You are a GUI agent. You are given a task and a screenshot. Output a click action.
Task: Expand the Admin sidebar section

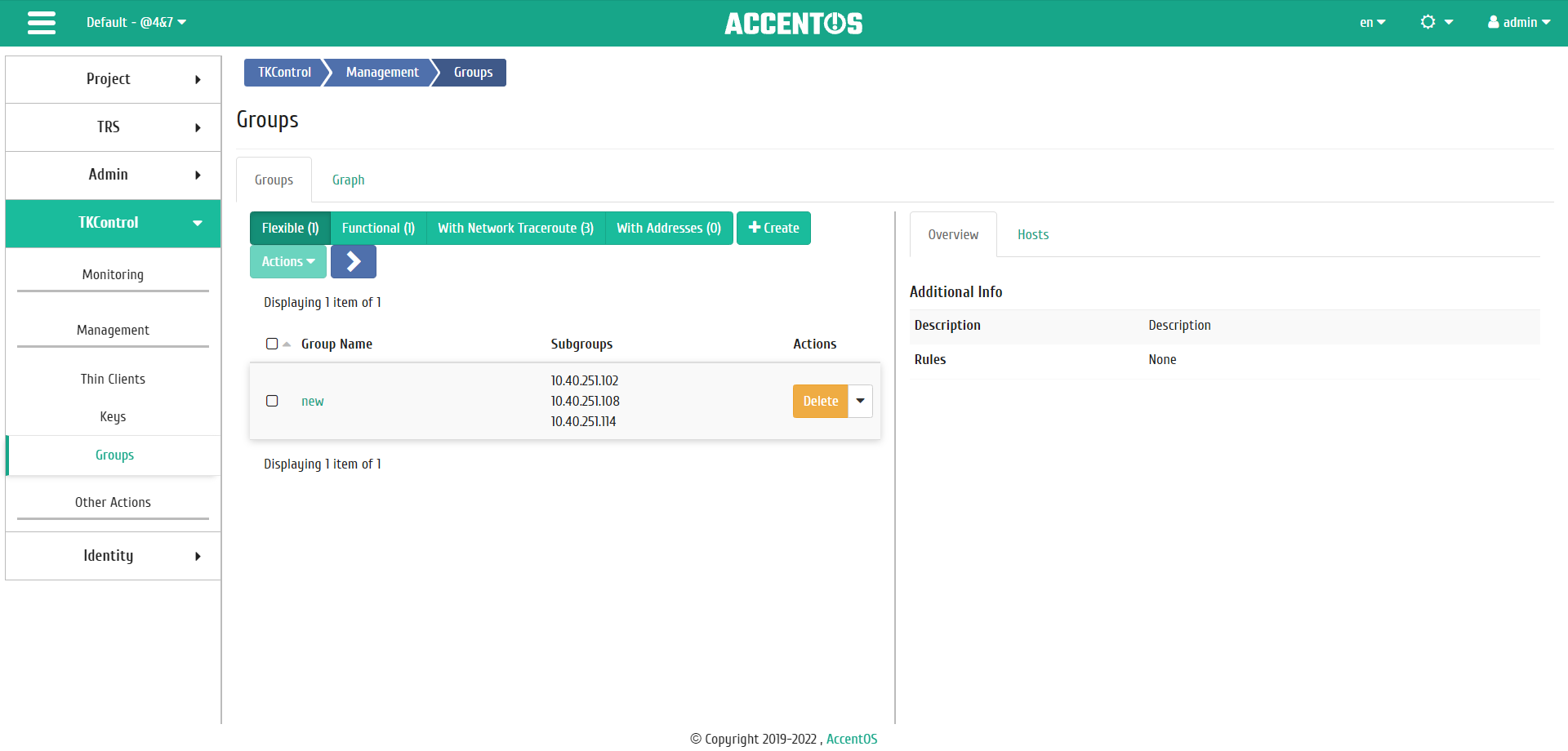pyautogui.click(x=114, y=175)
